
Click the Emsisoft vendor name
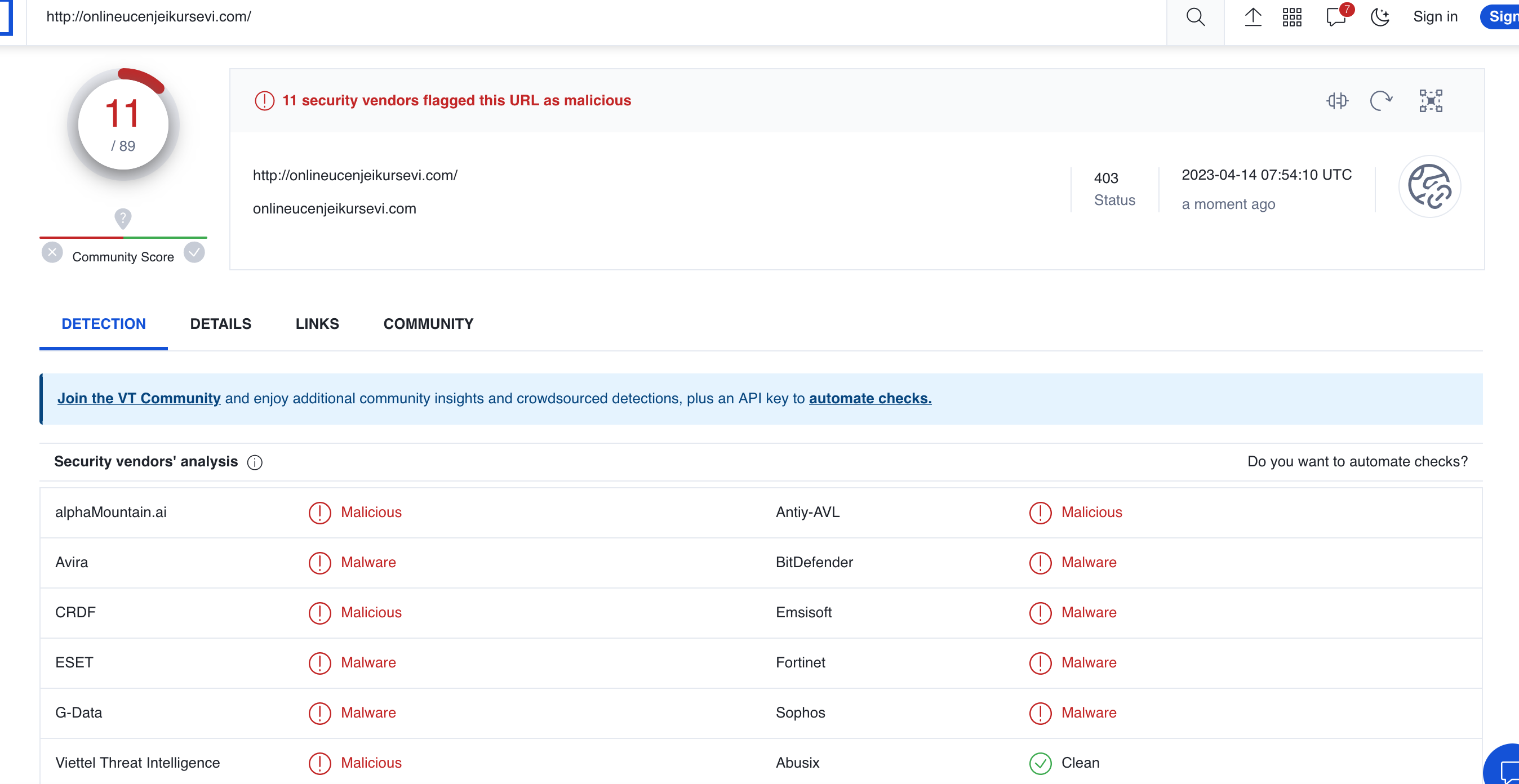click(803, 612)
